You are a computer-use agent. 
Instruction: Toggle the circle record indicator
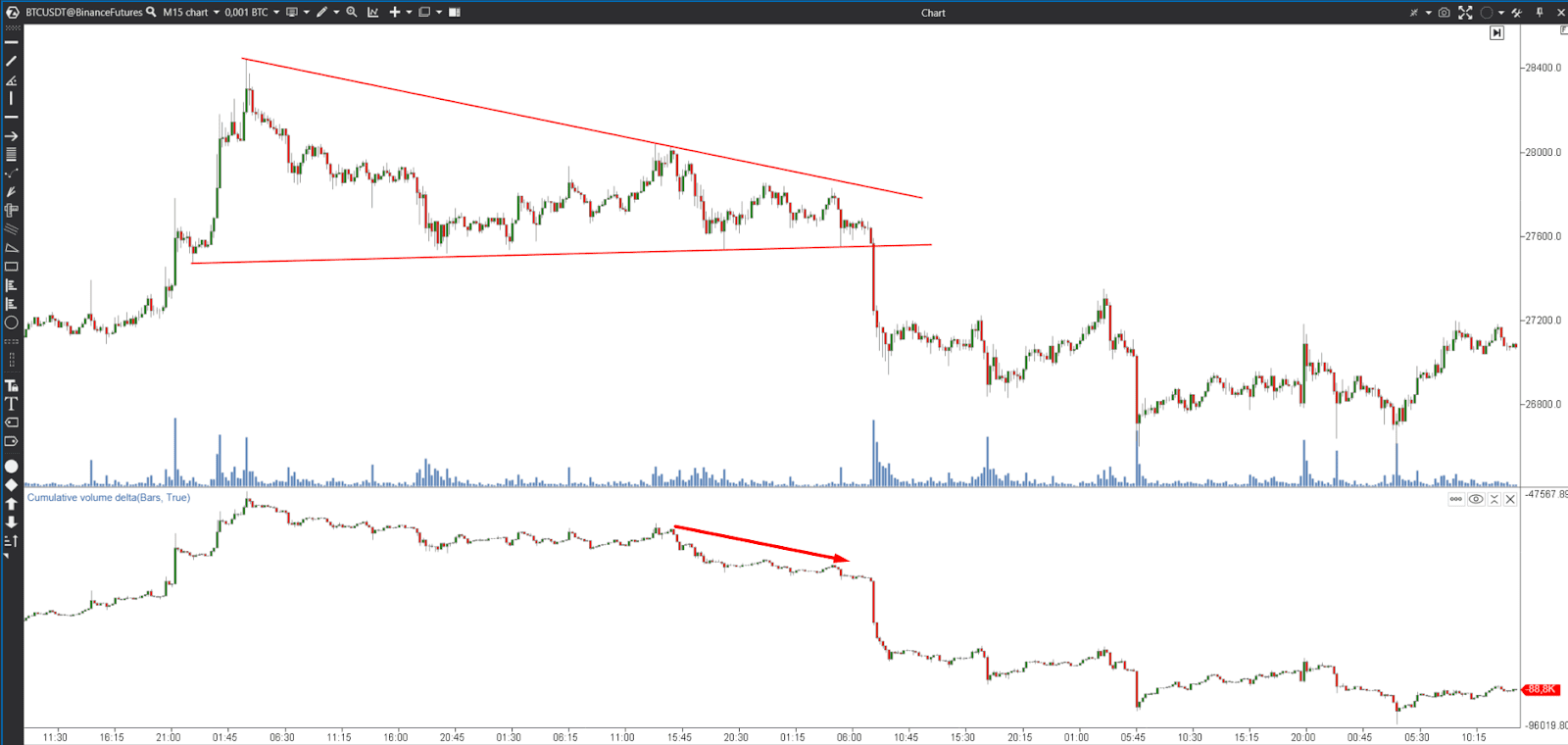click(1487, 12)
